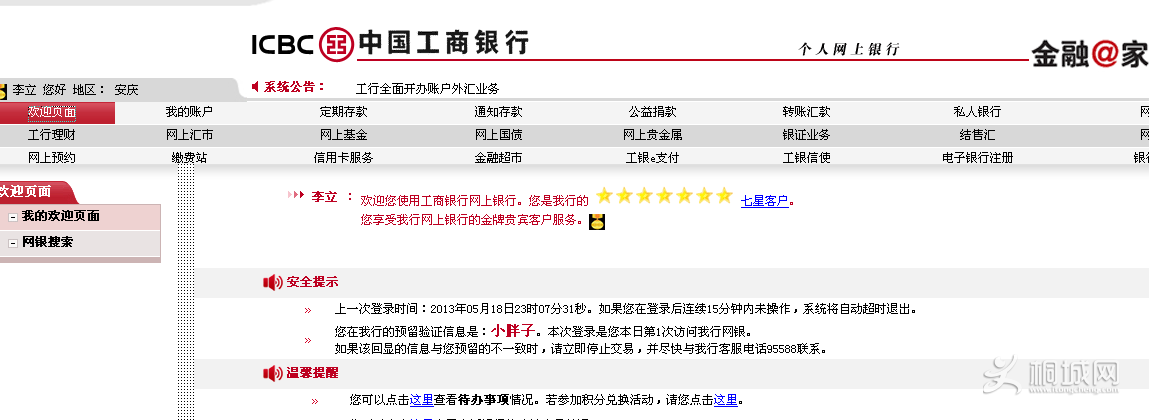Viewport: 1149px width, 420px height.
Task: Open the 网上贵金属 menu
Action: tap(652, 135)
